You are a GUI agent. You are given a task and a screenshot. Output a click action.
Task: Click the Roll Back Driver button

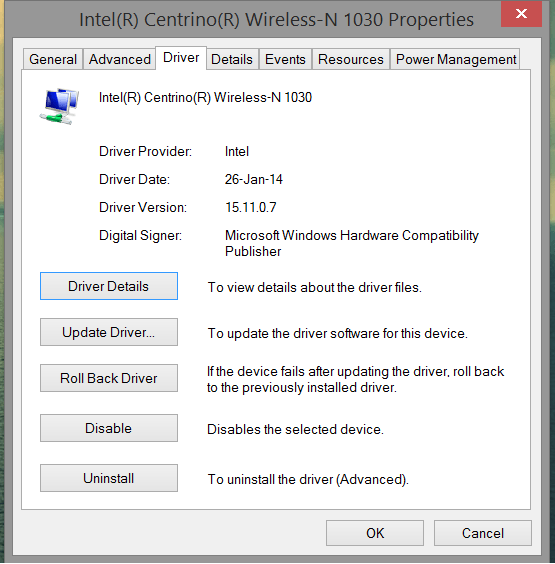click(x=109, y=378)
